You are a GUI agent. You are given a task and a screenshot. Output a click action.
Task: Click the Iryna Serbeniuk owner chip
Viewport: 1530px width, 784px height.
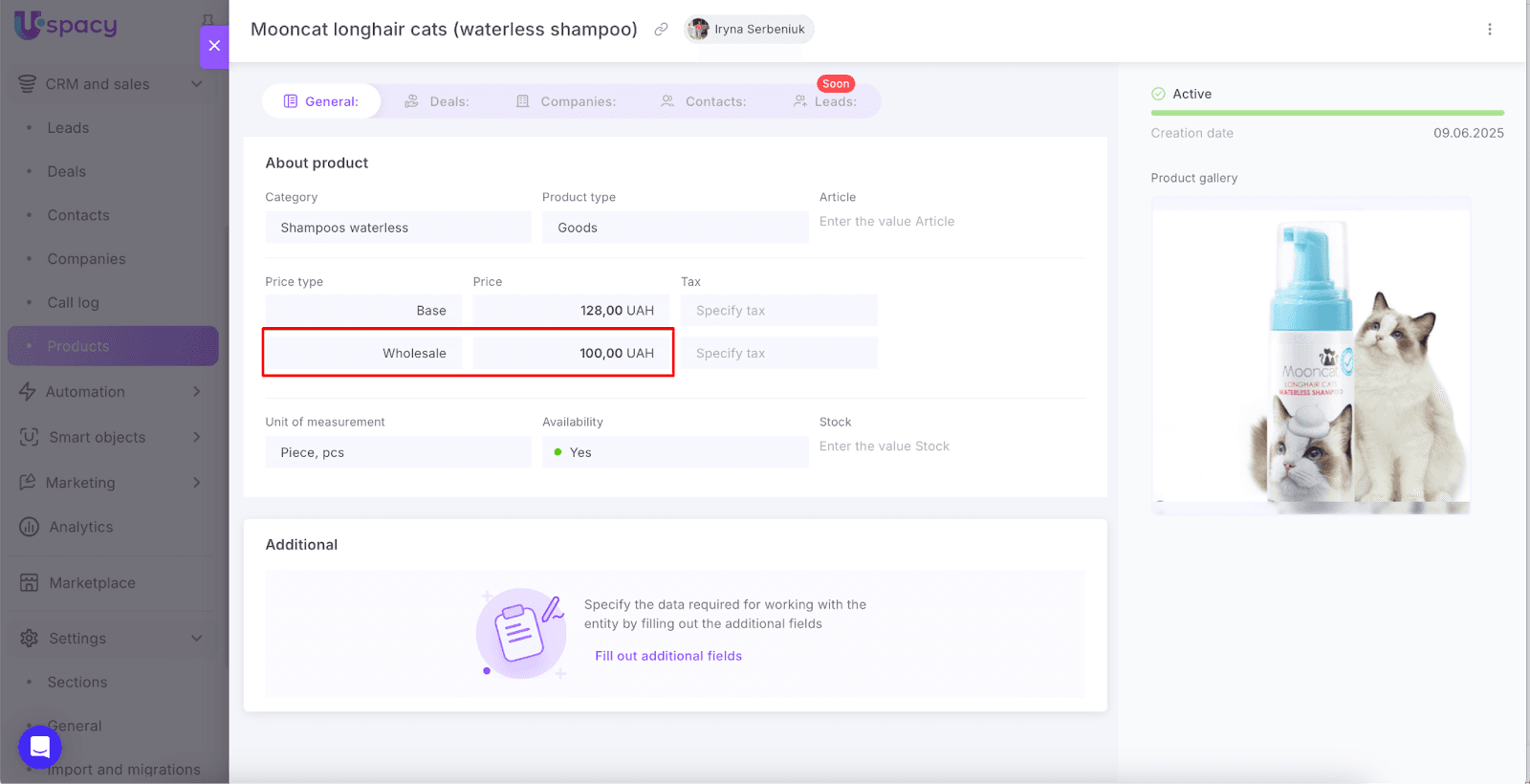tap(750, 30)
